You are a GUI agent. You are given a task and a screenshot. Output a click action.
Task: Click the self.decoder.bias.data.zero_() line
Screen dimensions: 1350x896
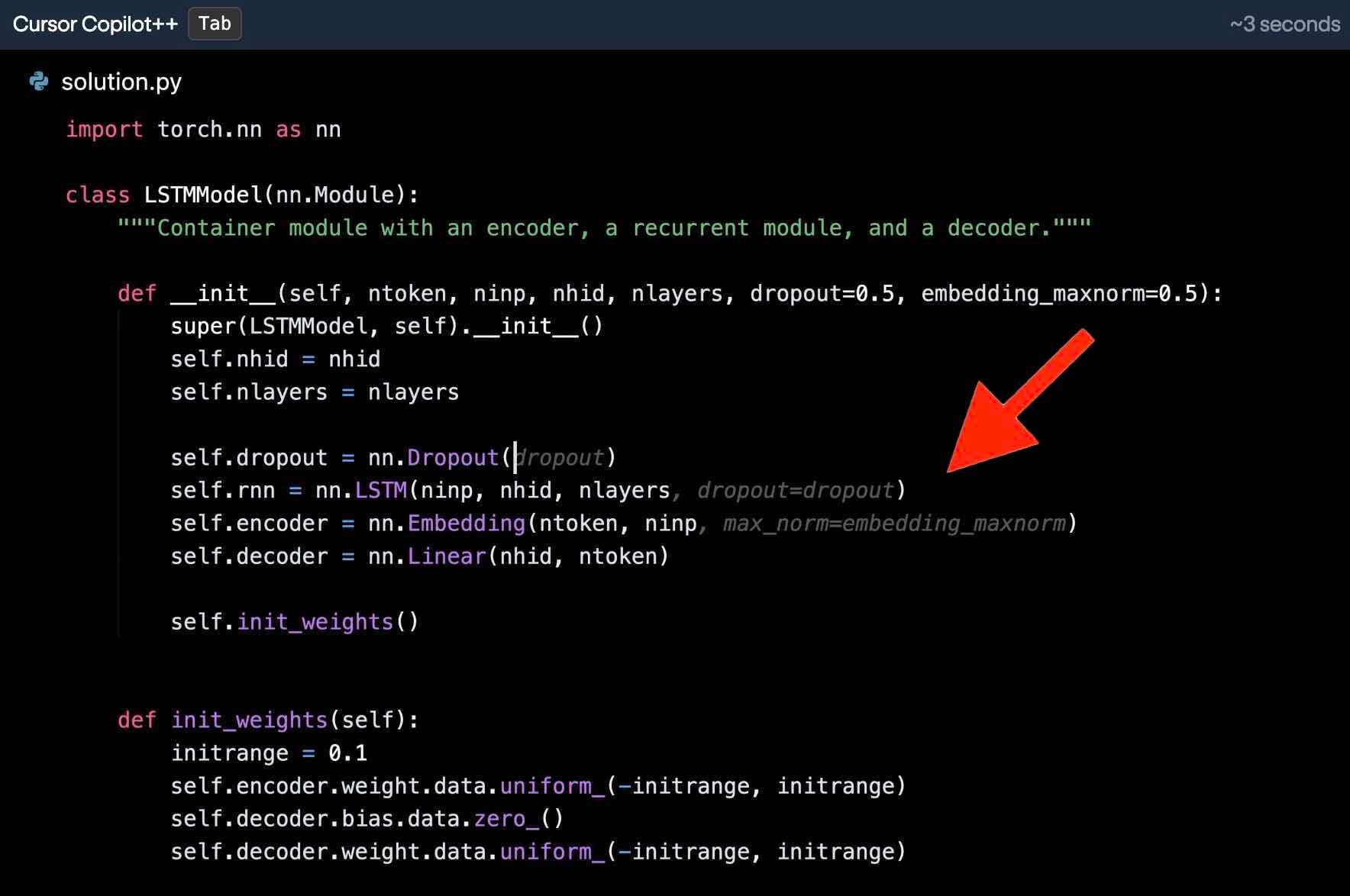pos(367,818)
